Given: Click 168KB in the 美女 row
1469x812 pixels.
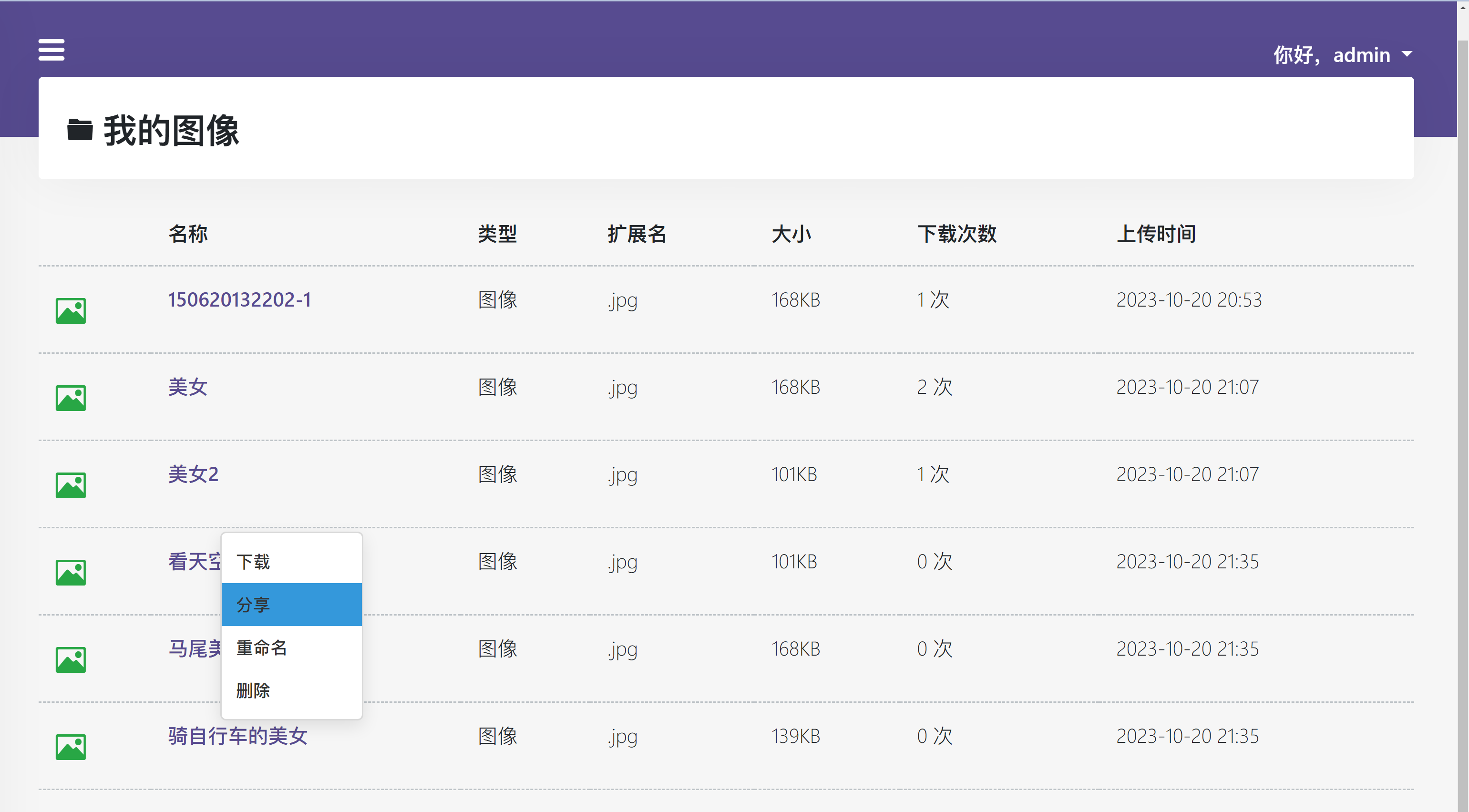Looking at the screenshot, I should pos(795,387).
